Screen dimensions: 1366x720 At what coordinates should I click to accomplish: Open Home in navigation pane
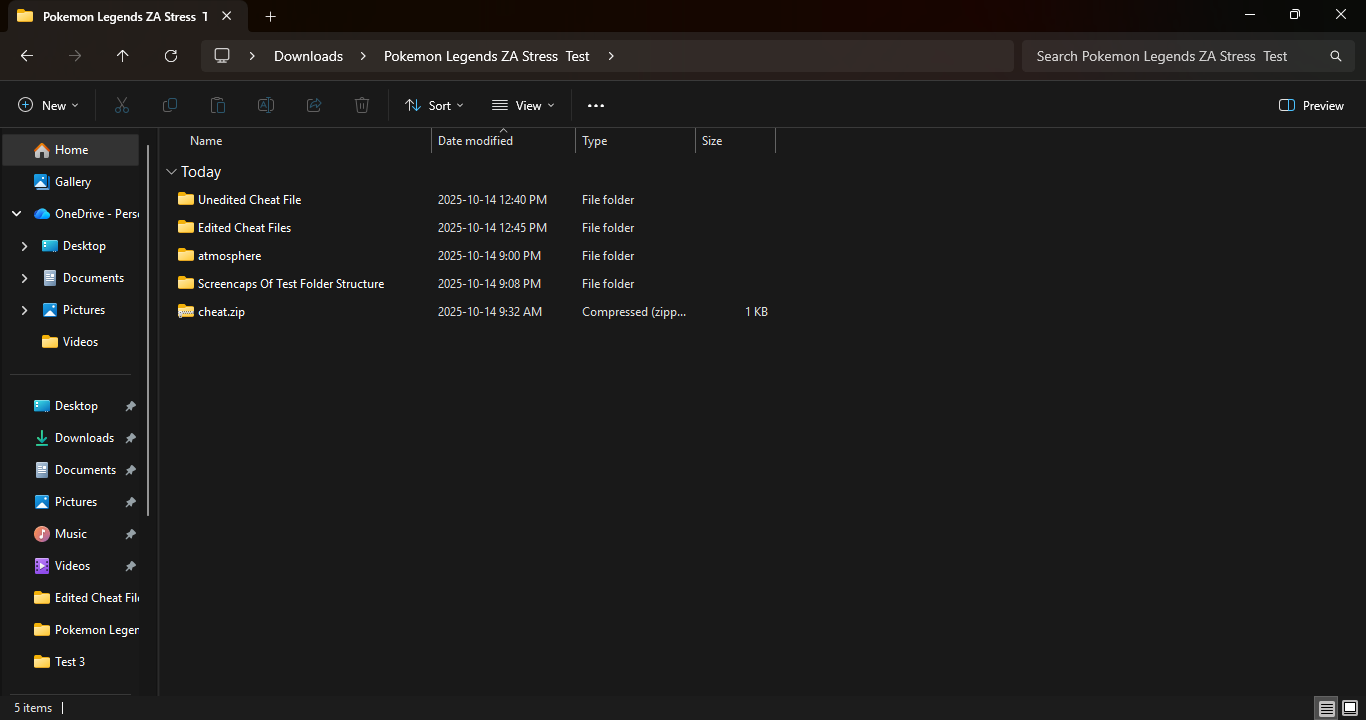(71, 150)
